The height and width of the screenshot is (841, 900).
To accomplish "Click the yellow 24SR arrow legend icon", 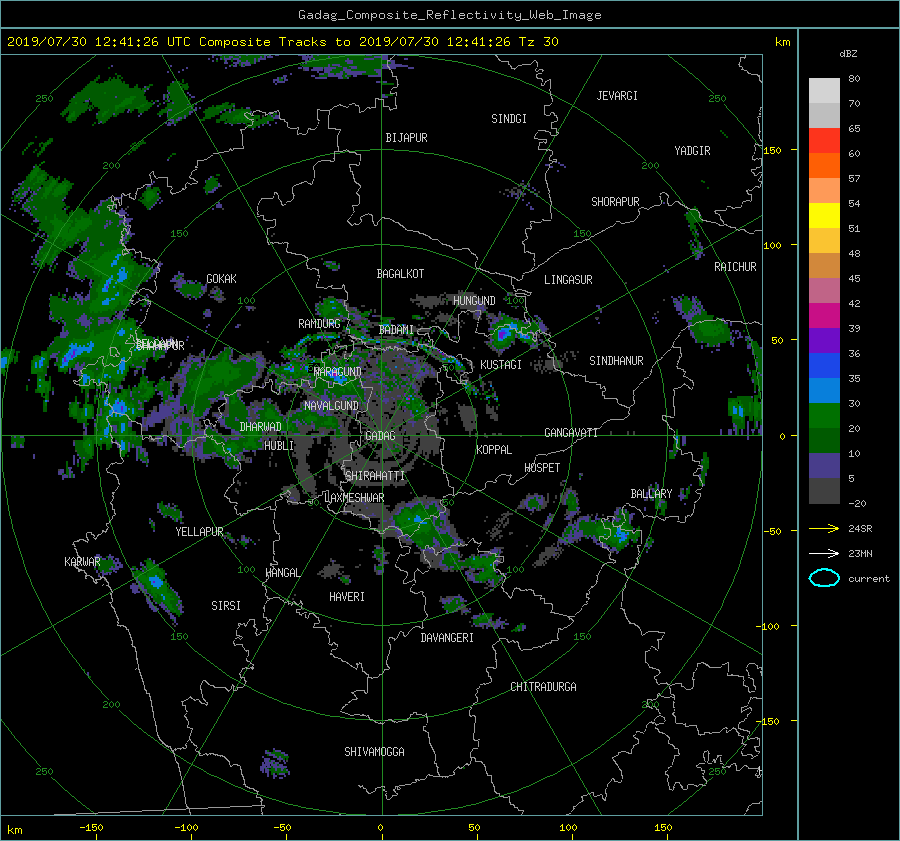I will tap(824, 529).
